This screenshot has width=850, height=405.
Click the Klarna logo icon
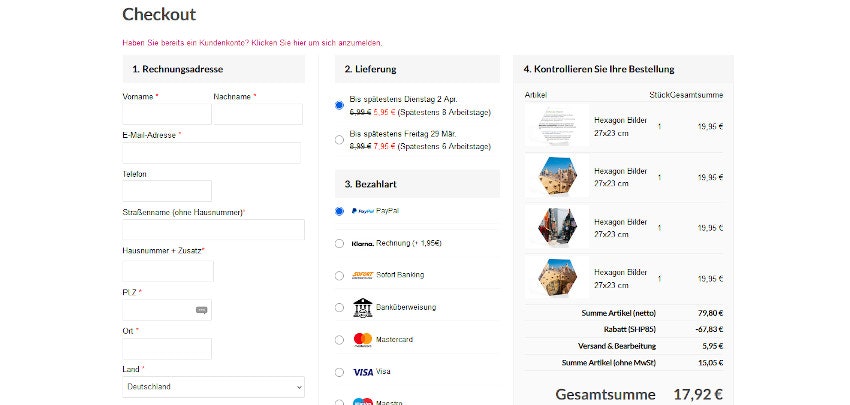(362, 243)
